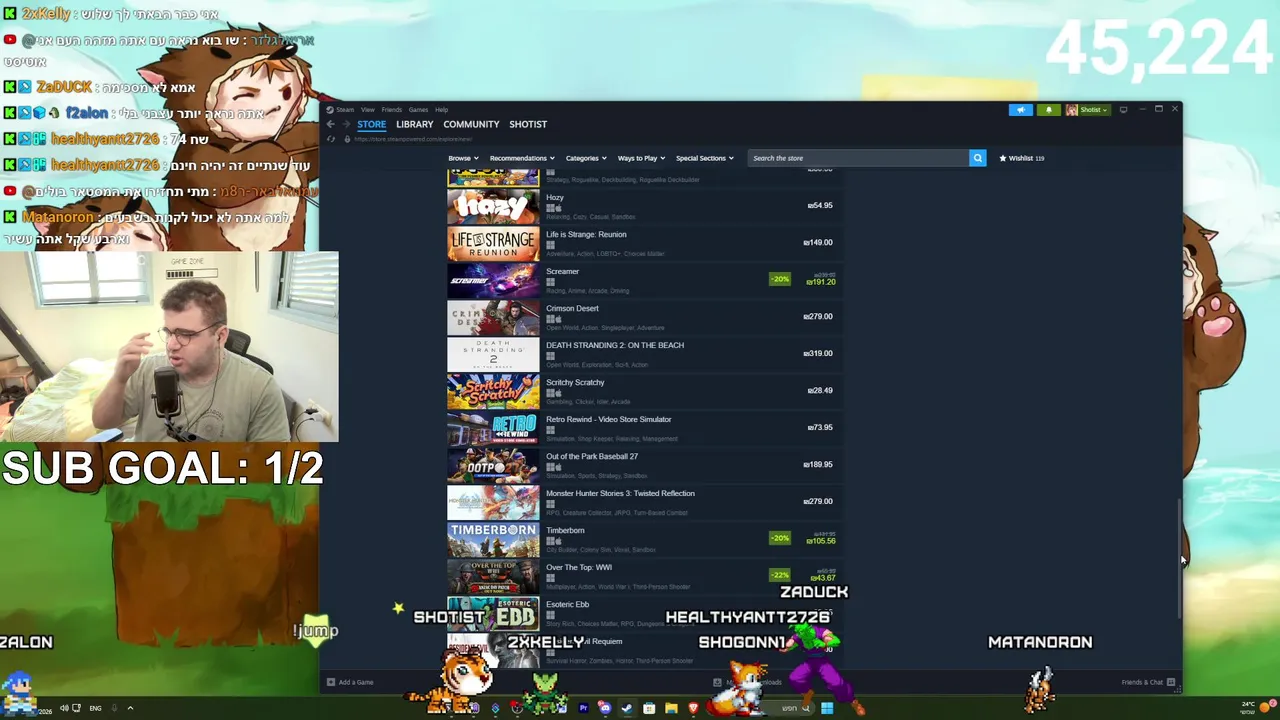The height and width of the screenshot is (720, 1280).
Task: Click the network tray icon
Action: click(76, 708)
